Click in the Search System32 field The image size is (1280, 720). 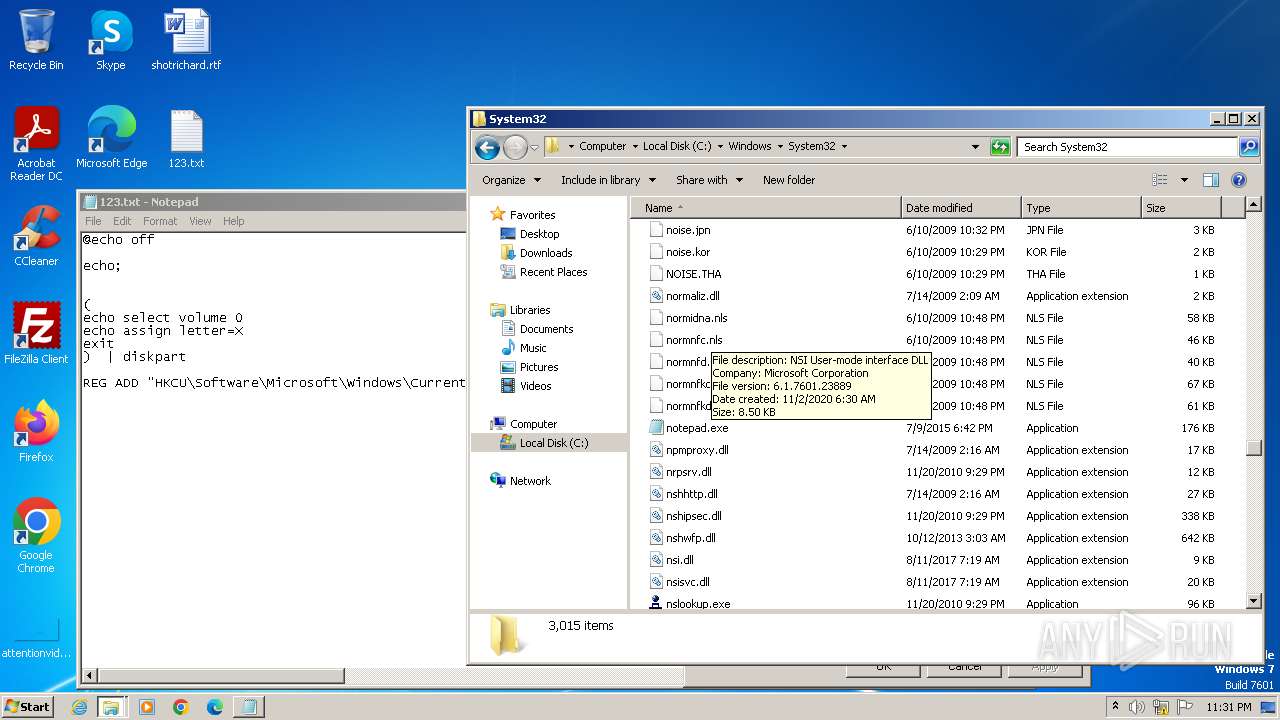coord(1128,147)
